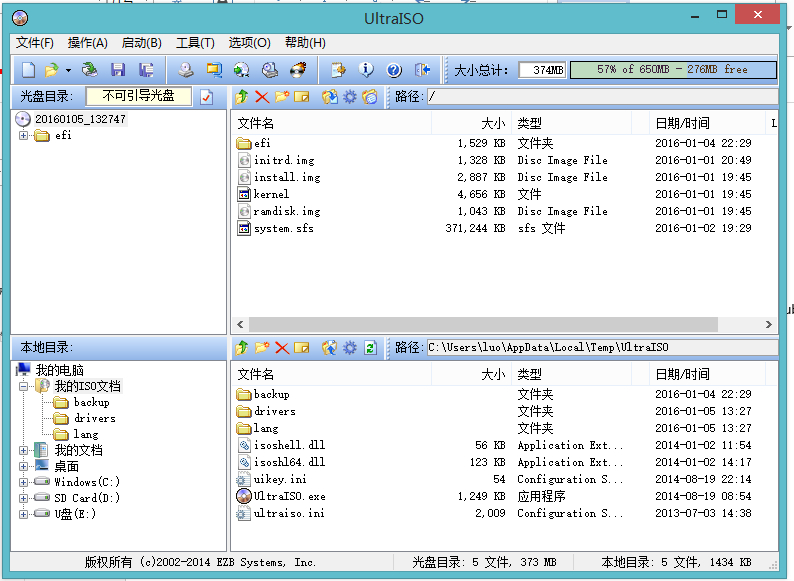794x581 pixels.
Task: Select system.sfs in the disc file list
Action: 284,228
